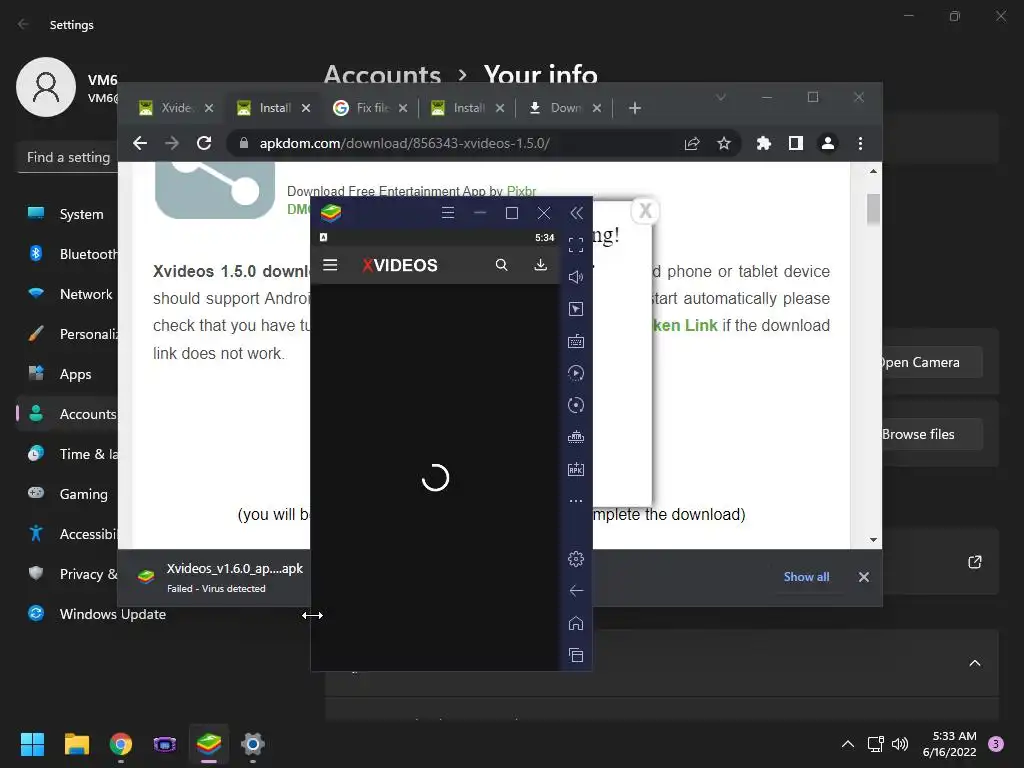The width and height of the screenshot is (1024, 768).
Task: Open the Chrome three-dot menu
Action: pos(860,143)
